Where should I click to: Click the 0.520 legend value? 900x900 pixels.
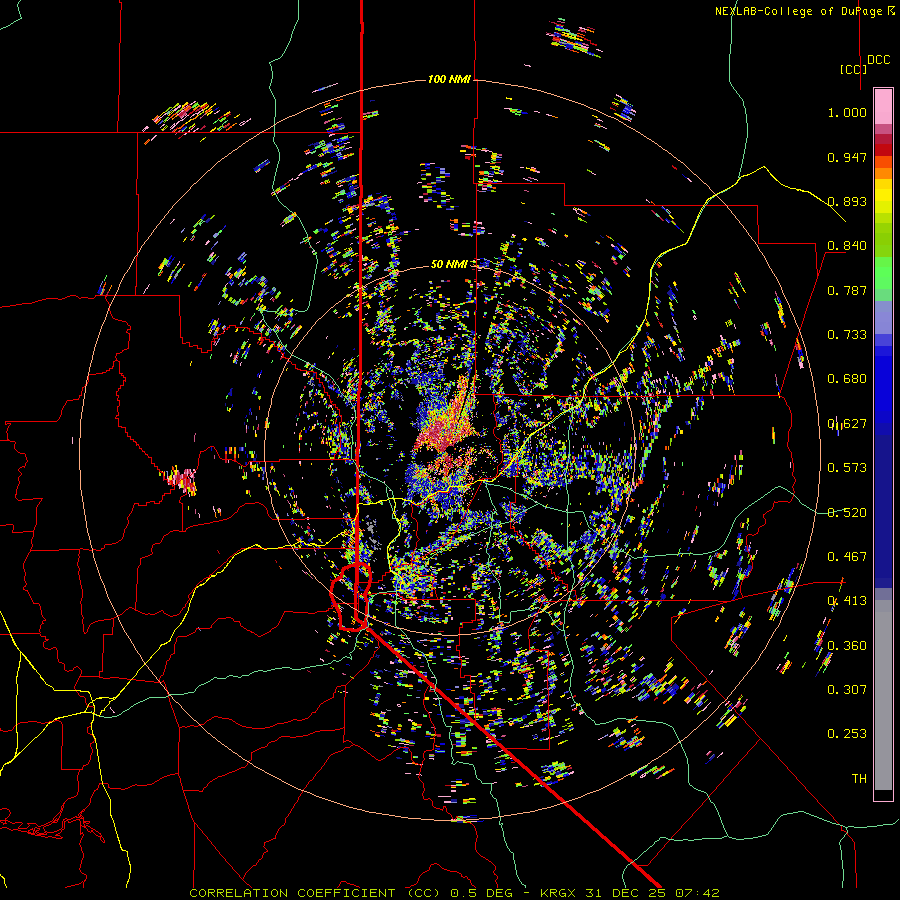point(847,513)
